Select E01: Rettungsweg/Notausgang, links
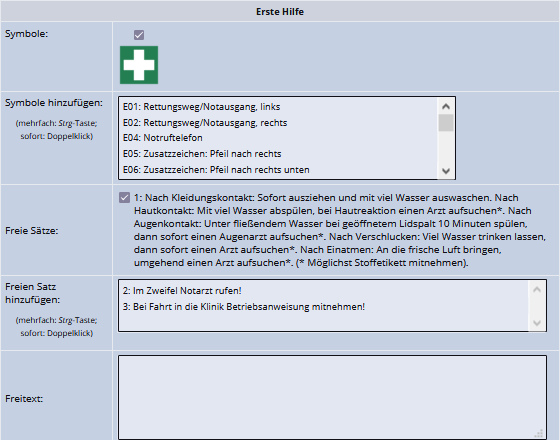The height and width of the screenshot is (440, 560). [x=278, y=107]
